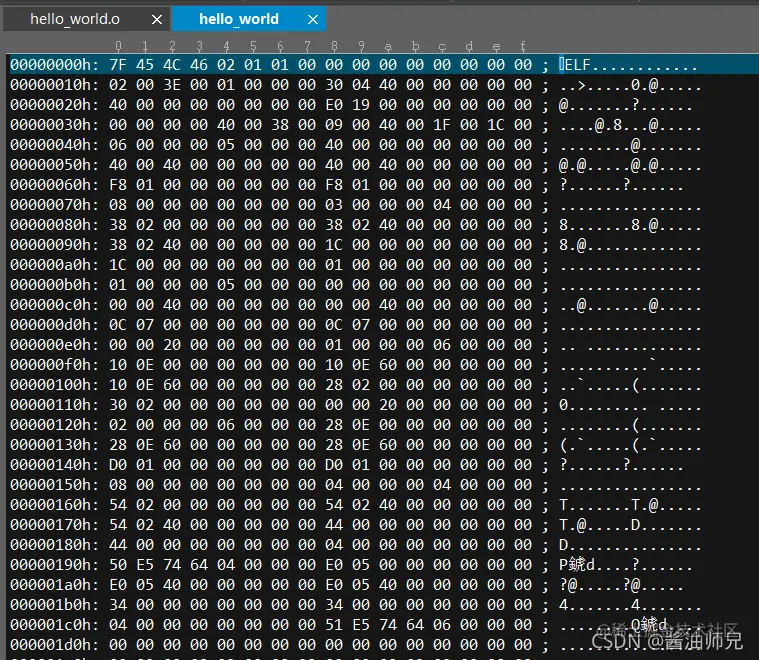Click address 000001a0h
This screenshot has width=759, height=660.
pos(54,585)
